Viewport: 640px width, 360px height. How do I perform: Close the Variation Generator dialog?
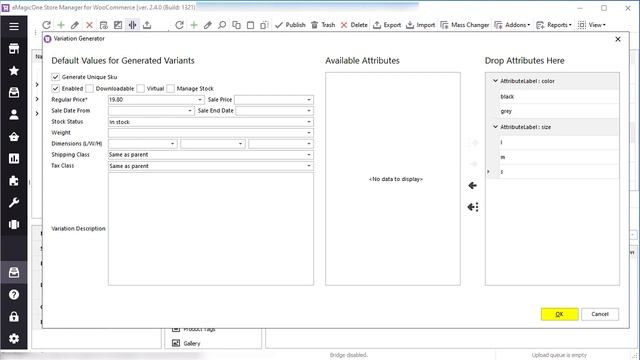click(x=618, y=39)
